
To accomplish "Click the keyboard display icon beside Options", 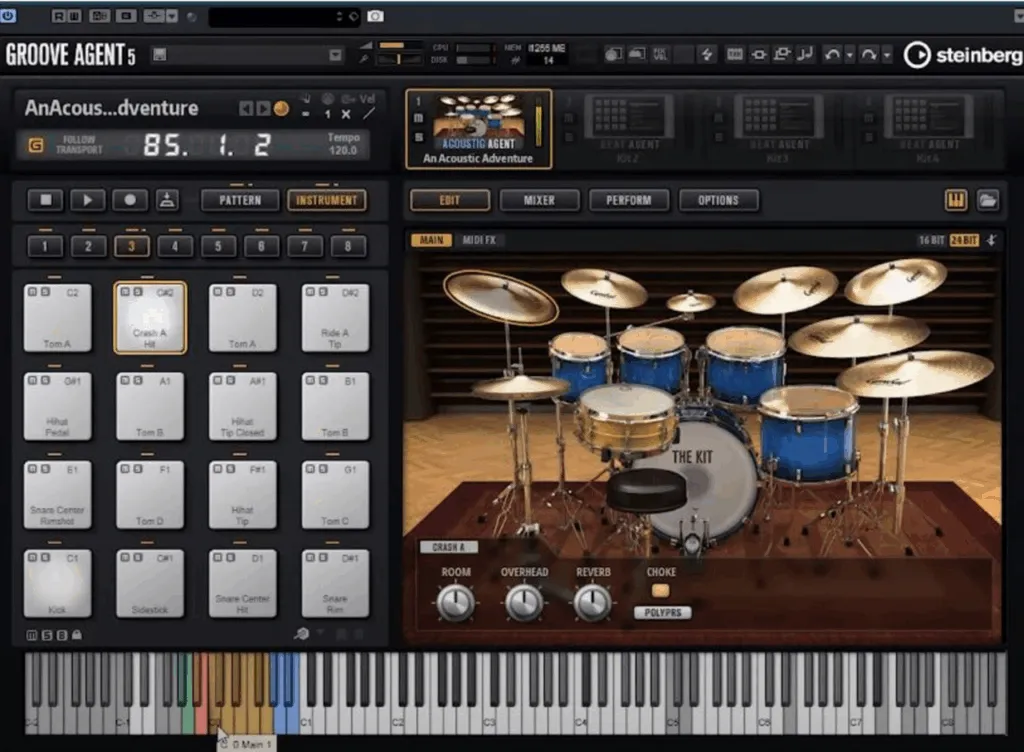I will tap(956, 201).
